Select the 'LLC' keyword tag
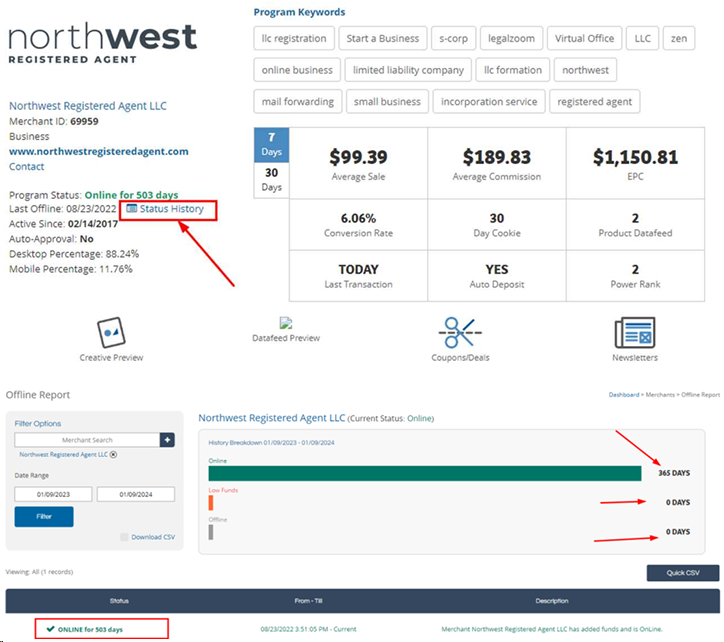Screen dimensions: 724x642 point(642,38)
